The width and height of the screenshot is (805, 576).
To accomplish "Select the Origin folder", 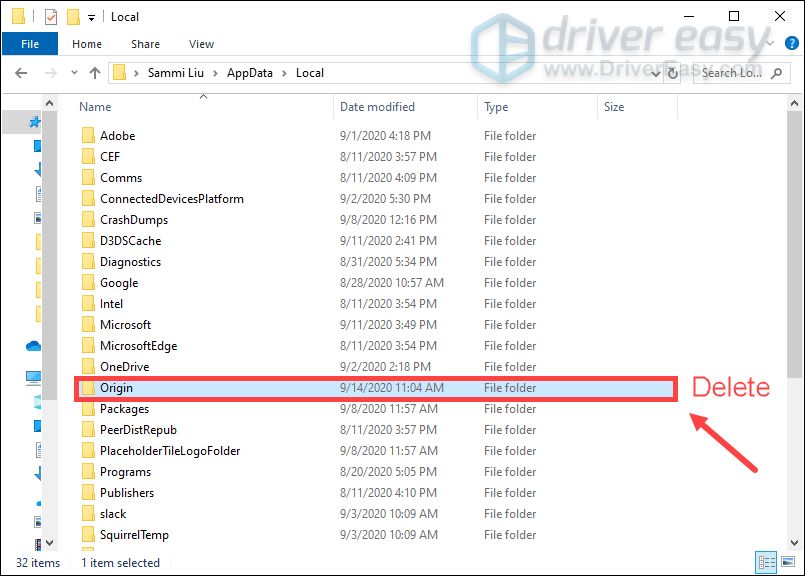I will (116, 388).
